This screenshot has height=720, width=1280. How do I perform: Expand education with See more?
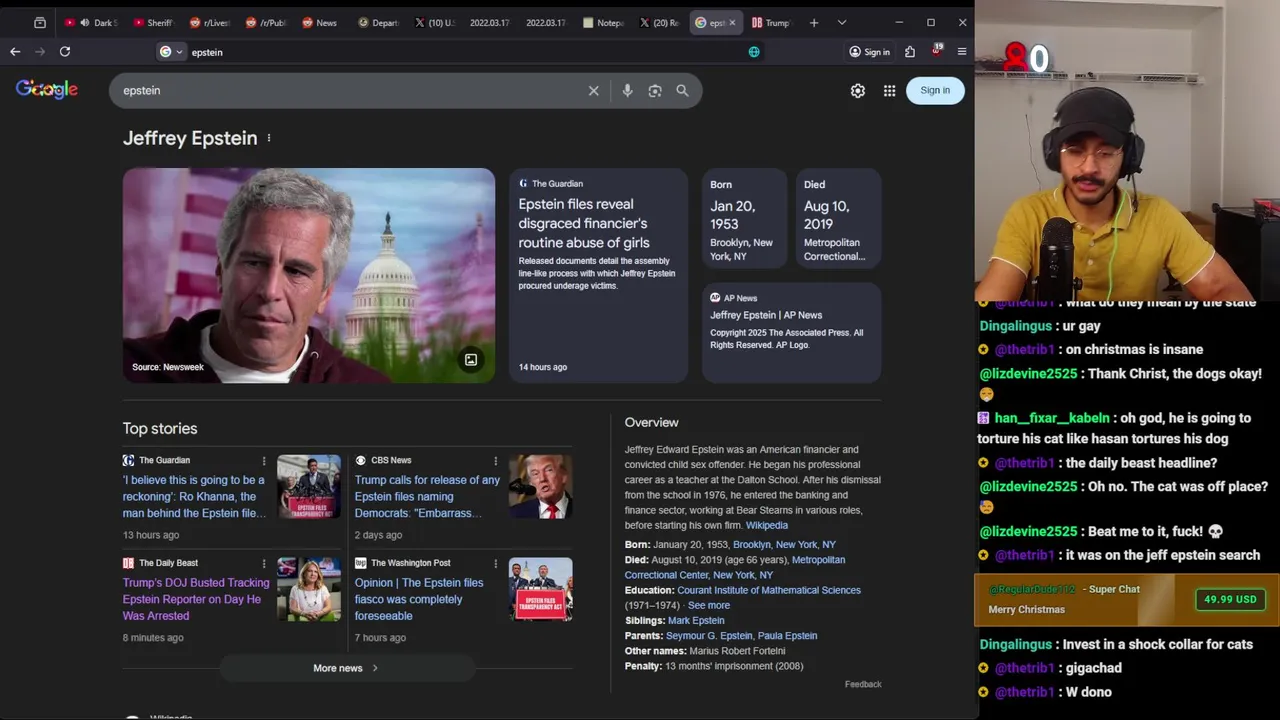(x=709, y=605)
